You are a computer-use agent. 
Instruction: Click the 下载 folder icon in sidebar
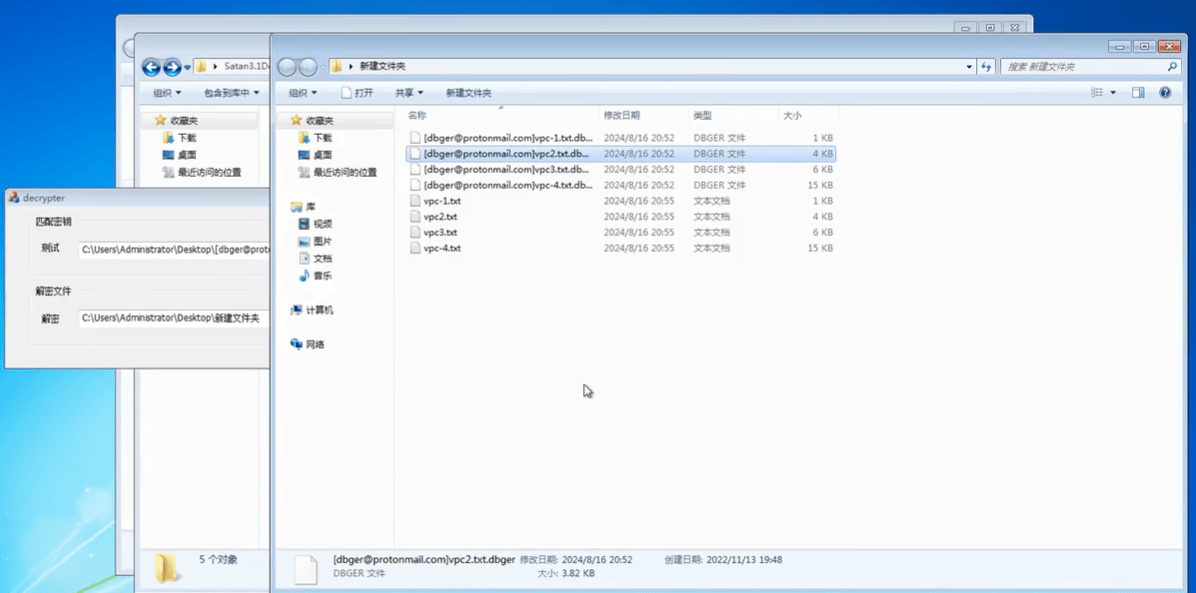pos(304,137)
